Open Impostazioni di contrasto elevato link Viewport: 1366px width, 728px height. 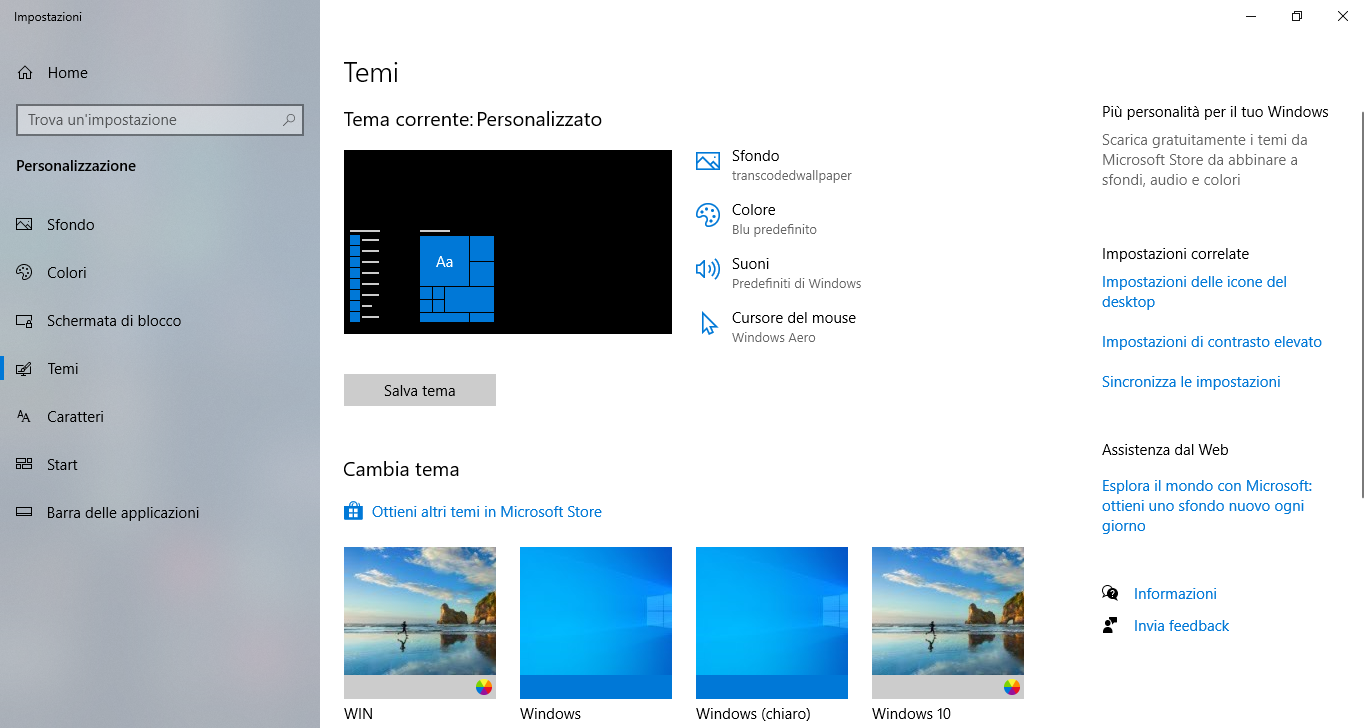[x=1212, y=342]
